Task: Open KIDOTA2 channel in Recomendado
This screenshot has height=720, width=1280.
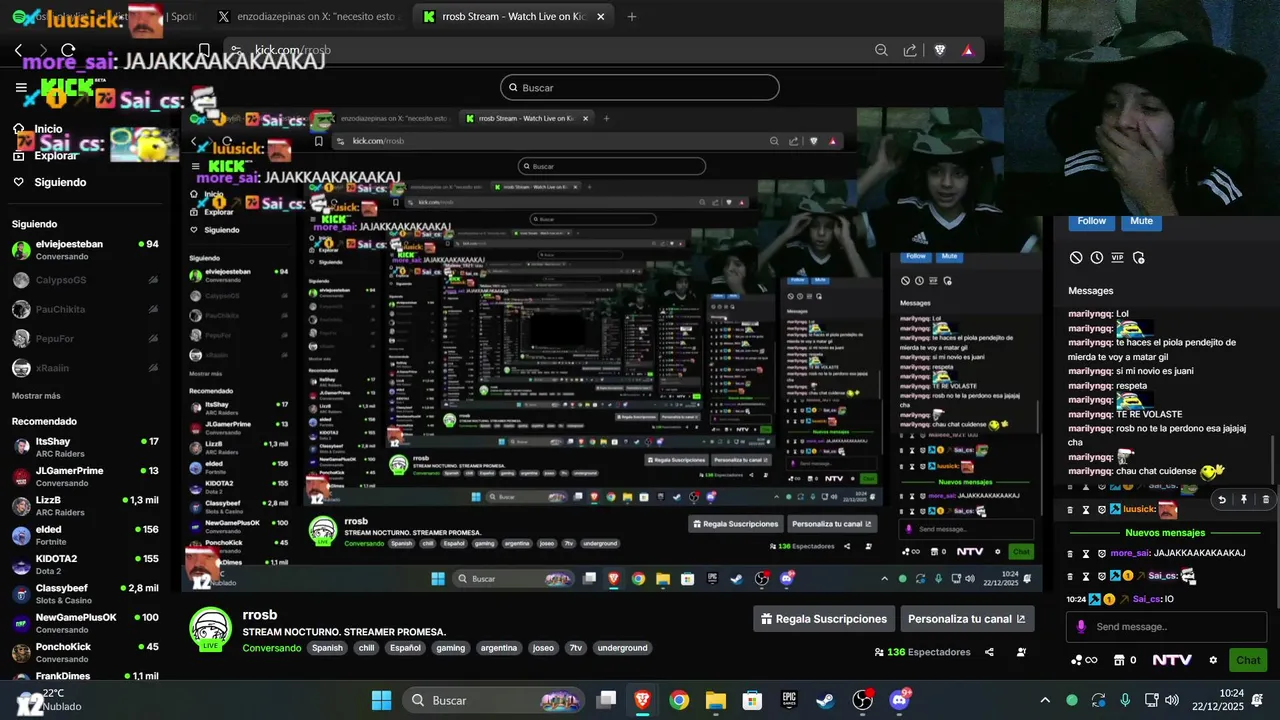Action: click(x=85, y=565)
